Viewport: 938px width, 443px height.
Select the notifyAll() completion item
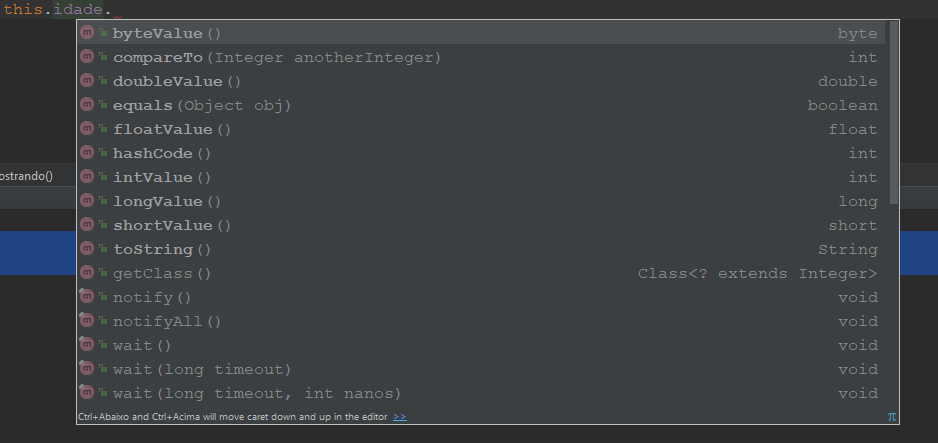coord(482,321)
